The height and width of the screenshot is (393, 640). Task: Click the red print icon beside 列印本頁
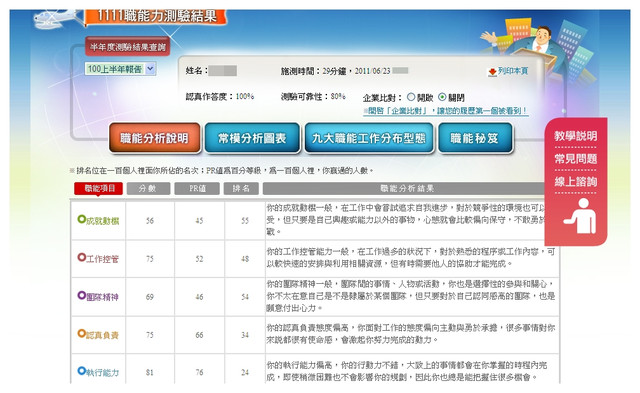pos(492,72)
